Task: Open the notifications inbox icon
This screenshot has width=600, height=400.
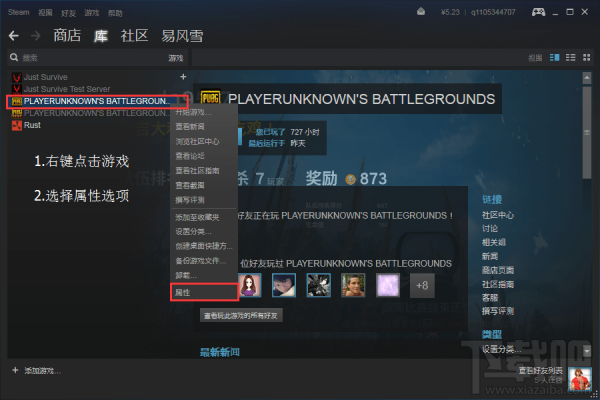Action: (421, 12)
